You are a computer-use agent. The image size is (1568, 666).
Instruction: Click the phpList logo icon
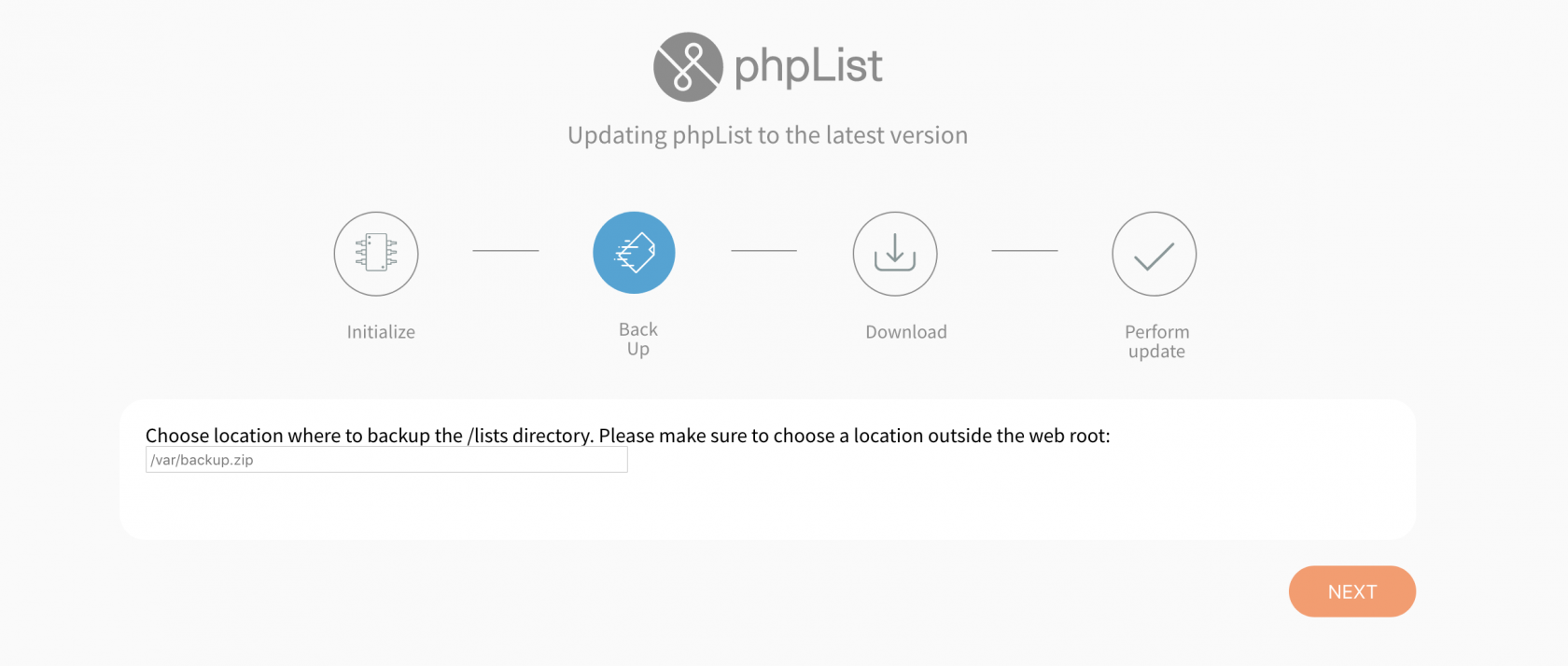pos(688,67)
